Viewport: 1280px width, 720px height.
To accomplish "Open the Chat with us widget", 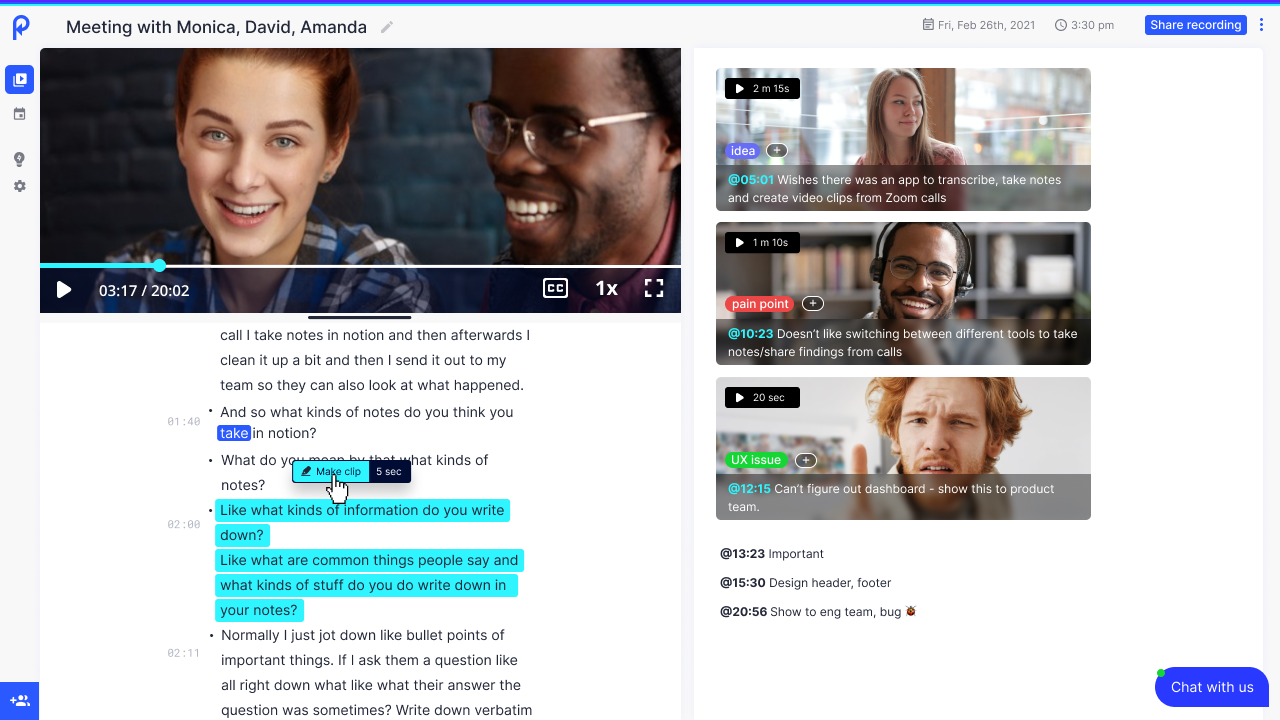I will (1212, 687).
